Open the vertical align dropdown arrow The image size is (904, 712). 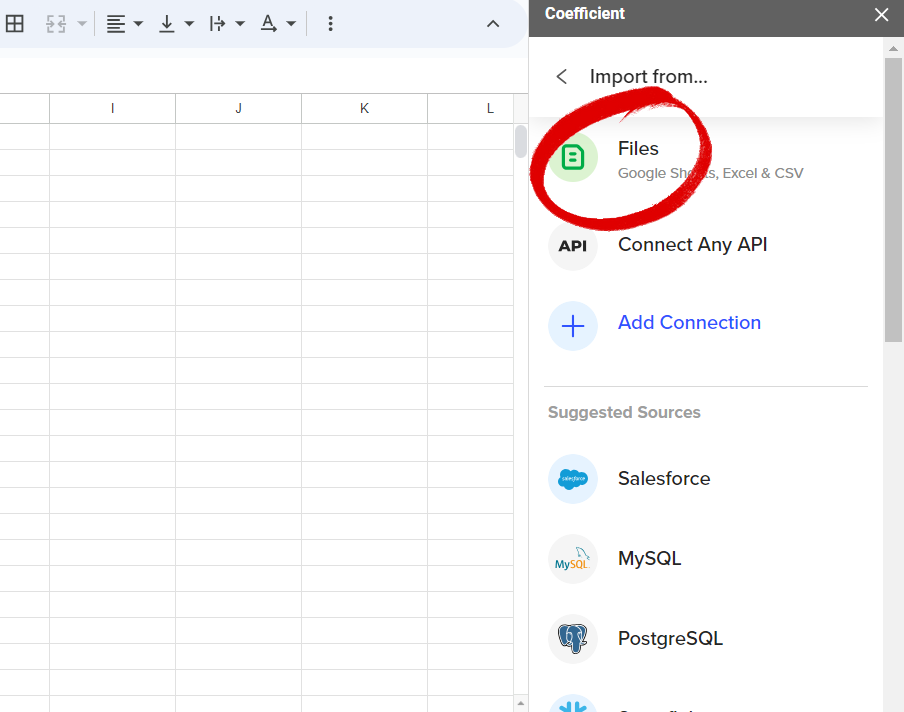pyautogui.click(x=189, y=24)
